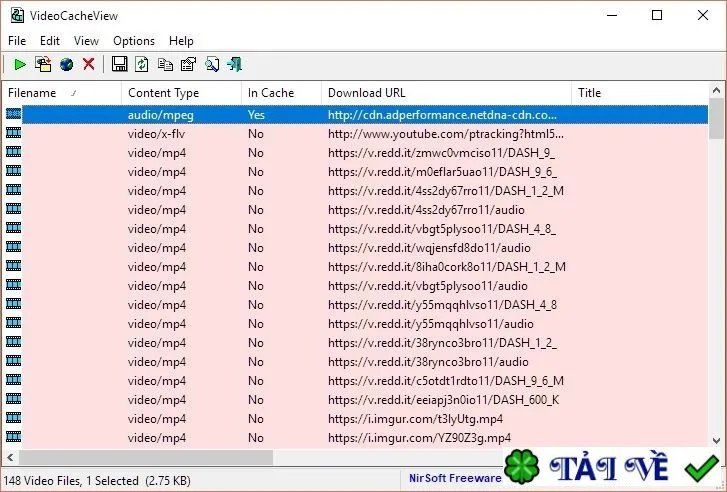Open the Properties toolbar icon
The width and height of the screenshot is (727, 492).
(188, 64)
